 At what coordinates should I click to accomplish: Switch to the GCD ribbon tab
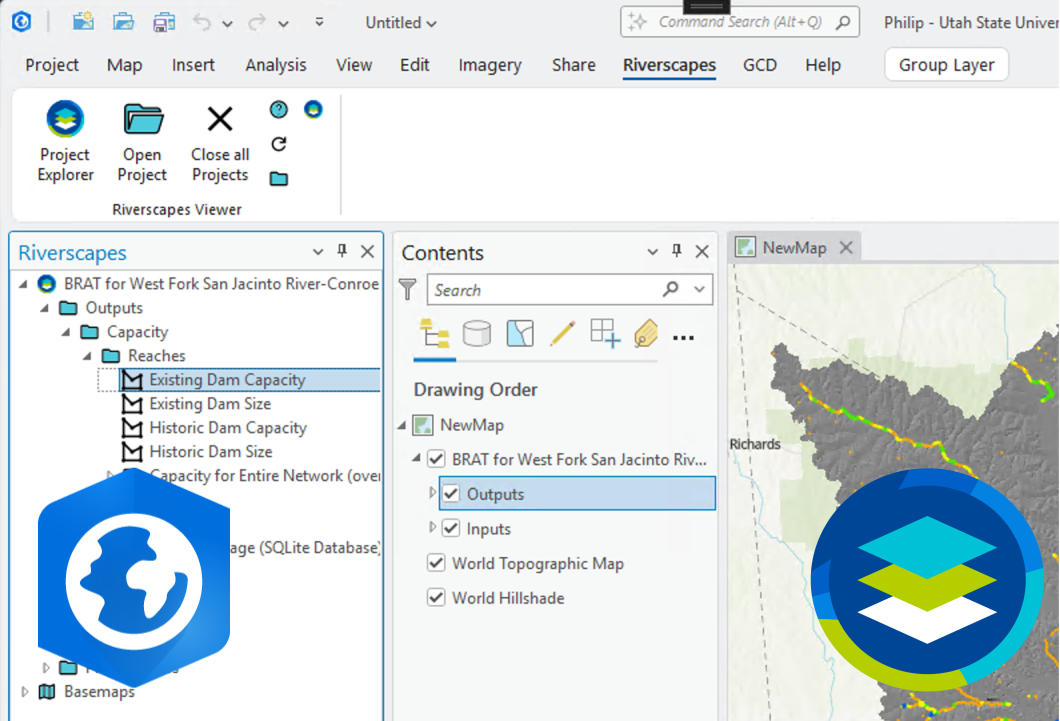pyautogui.click(x=760, y=65)
